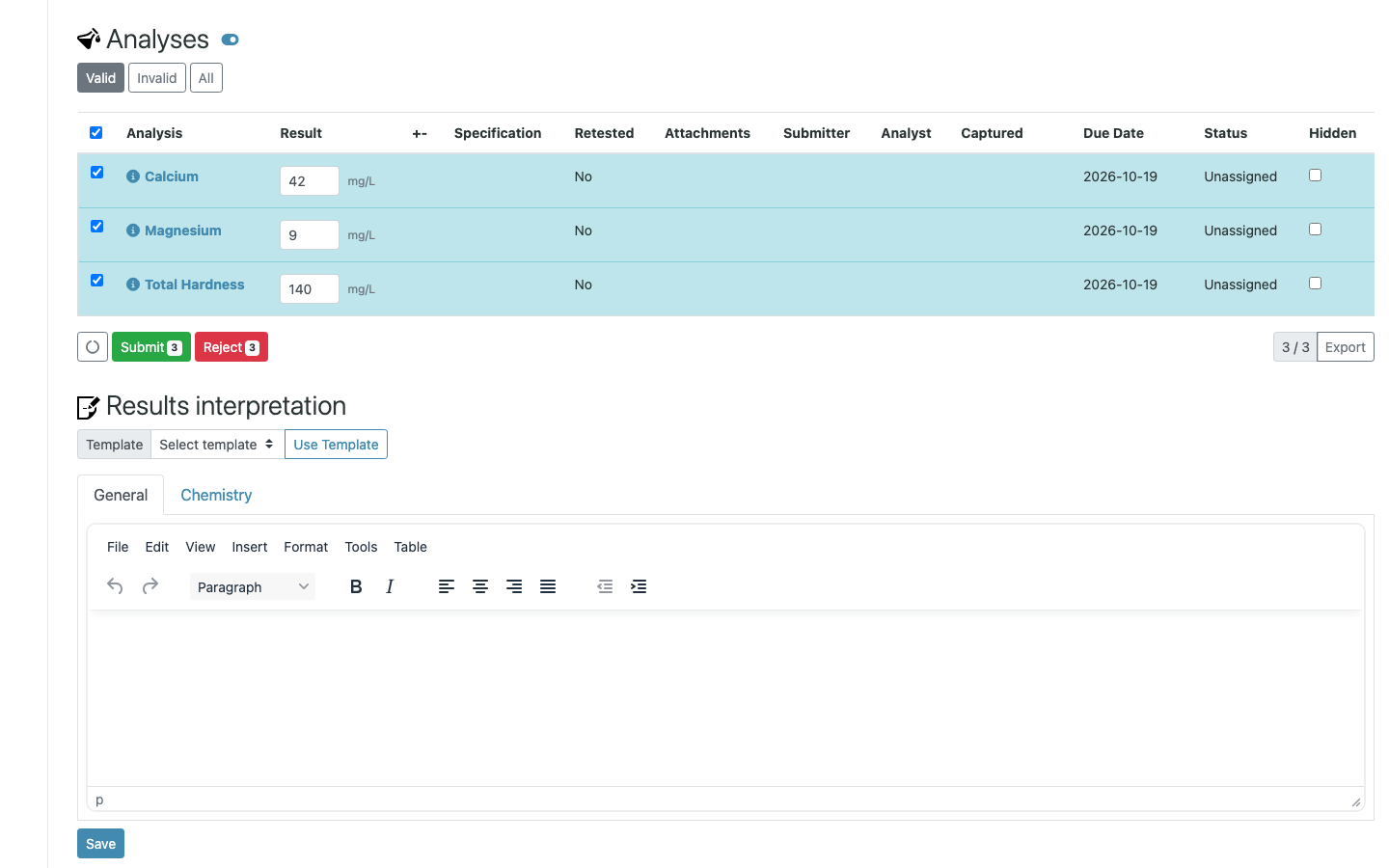The width and height of the screenshot is (1389, 868).
Task: Save the results interpretation
Action: click(100, 844)
